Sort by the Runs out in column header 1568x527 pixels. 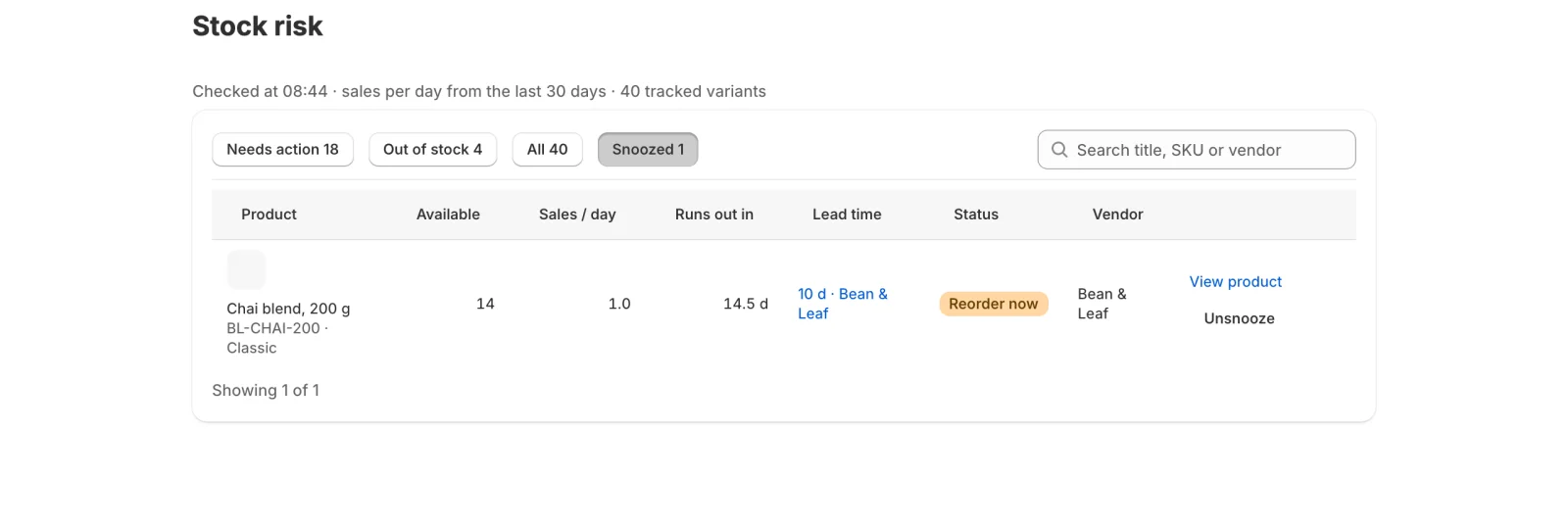click(x=713, y=215)
